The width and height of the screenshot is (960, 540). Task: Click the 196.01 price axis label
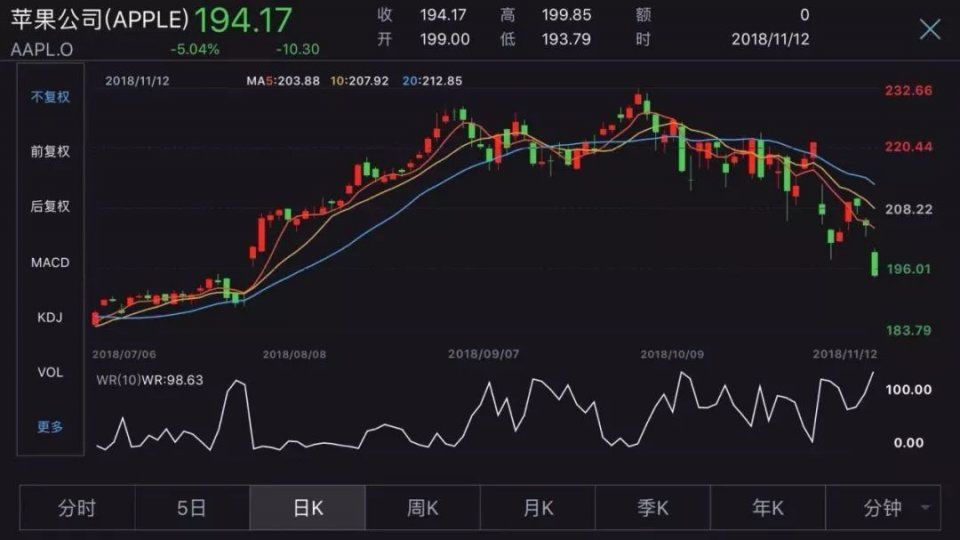[909, 269]
